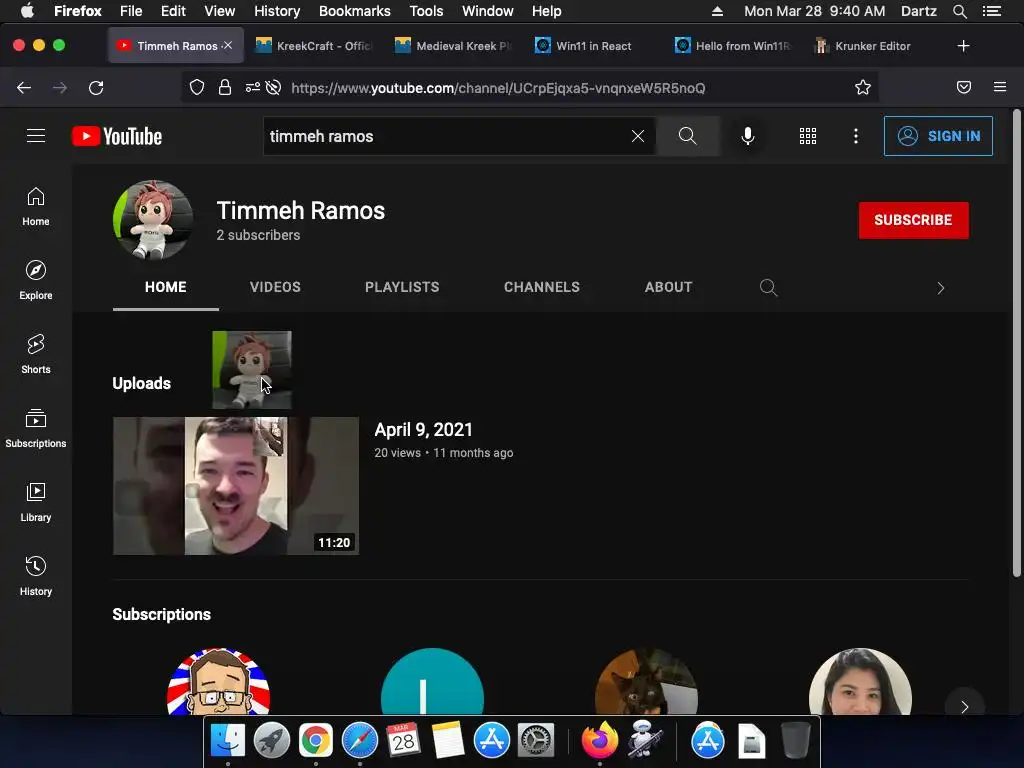Image resolution: width=1024 pixels, height=768 pixels.
Task: Click the SIGN IN button
Action: (x=938, y=136)
